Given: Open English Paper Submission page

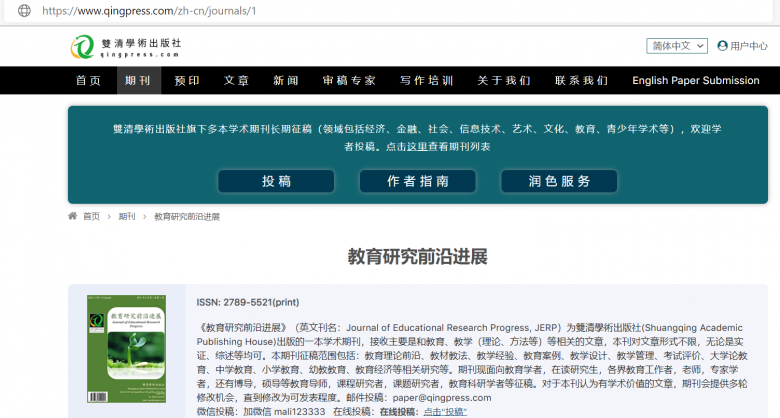Looking at the screenshot, I should tap(695, 81).
